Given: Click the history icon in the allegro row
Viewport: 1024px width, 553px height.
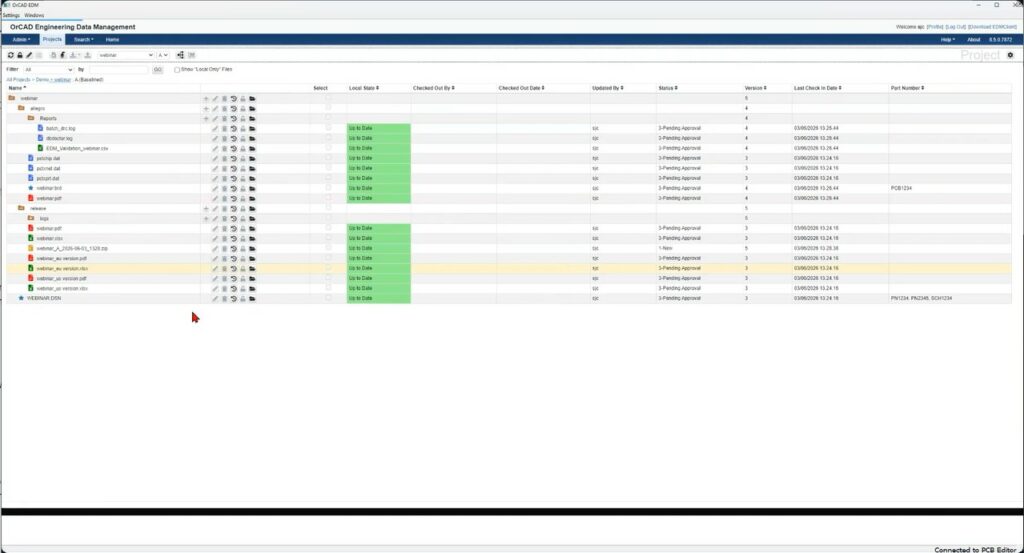Looking at the screenshot, I should [233, 108].
